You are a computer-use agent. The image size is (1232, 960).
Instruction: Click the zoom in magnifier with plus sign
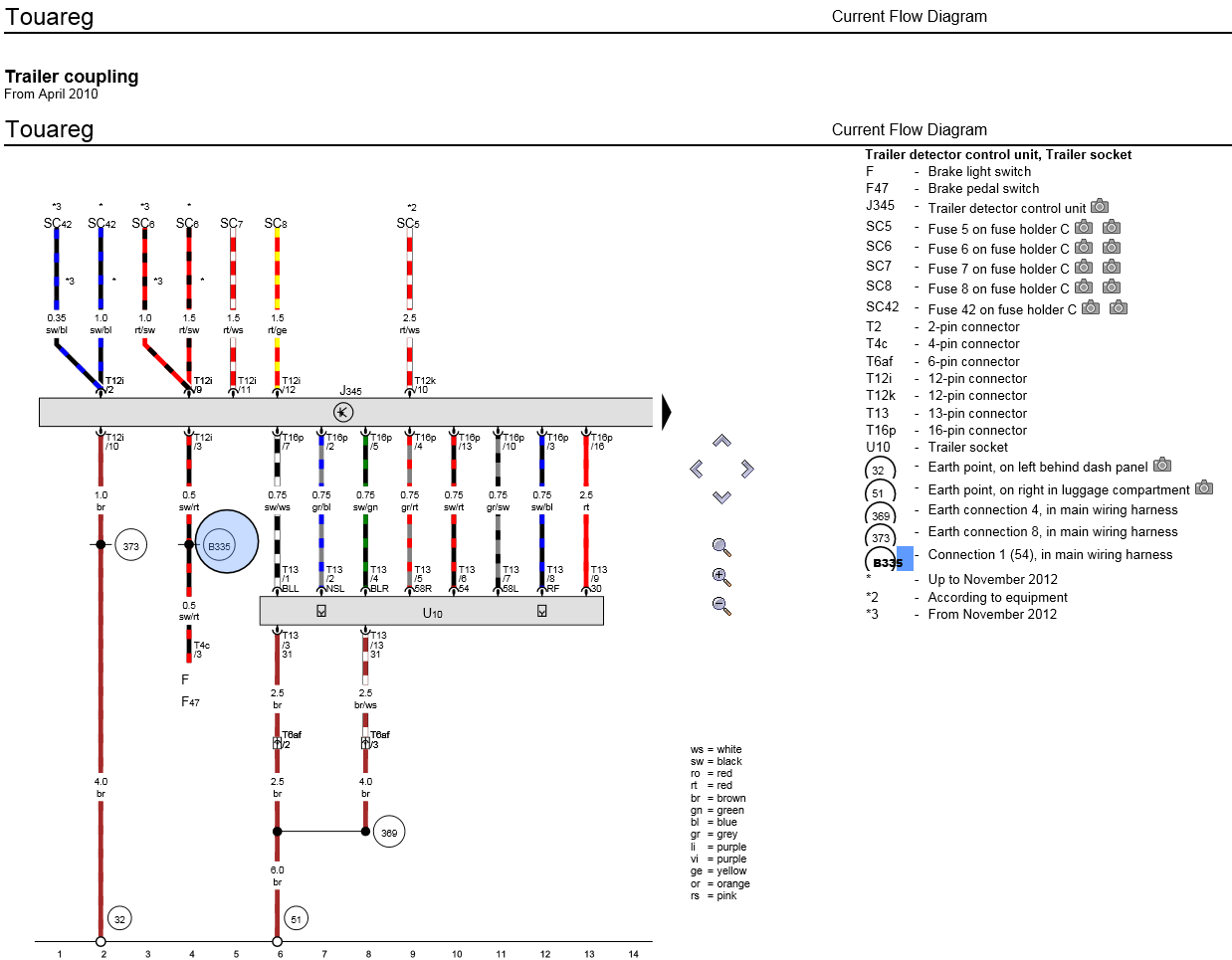[x=721, y=577]
